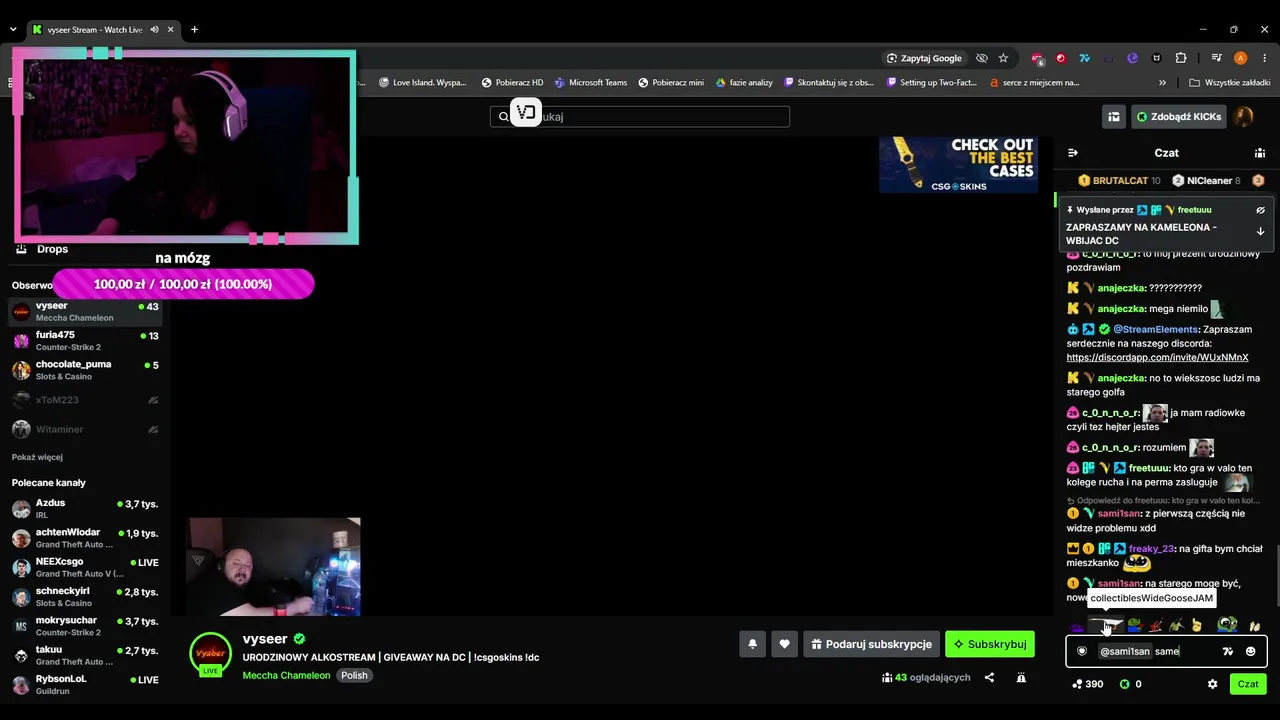This screenshot has height=720, width=1280.
Task: Select the Polish language tag
Action: click(354, 675)
